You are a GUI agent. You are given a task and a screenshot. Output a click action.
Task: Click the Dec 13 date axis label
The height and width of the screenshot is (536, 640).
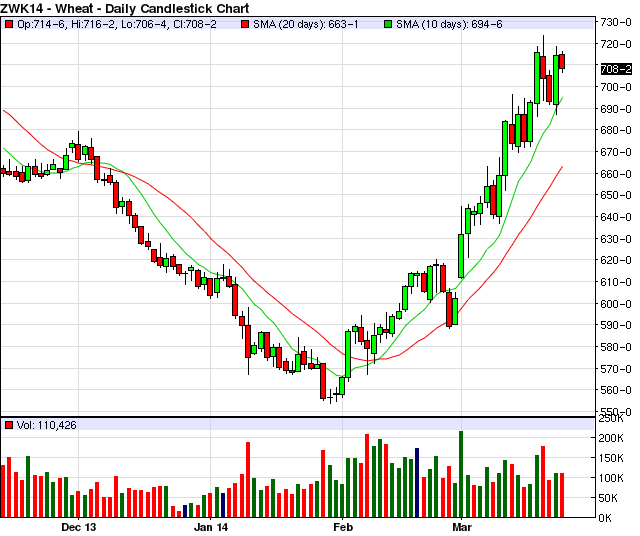(79, 527)
